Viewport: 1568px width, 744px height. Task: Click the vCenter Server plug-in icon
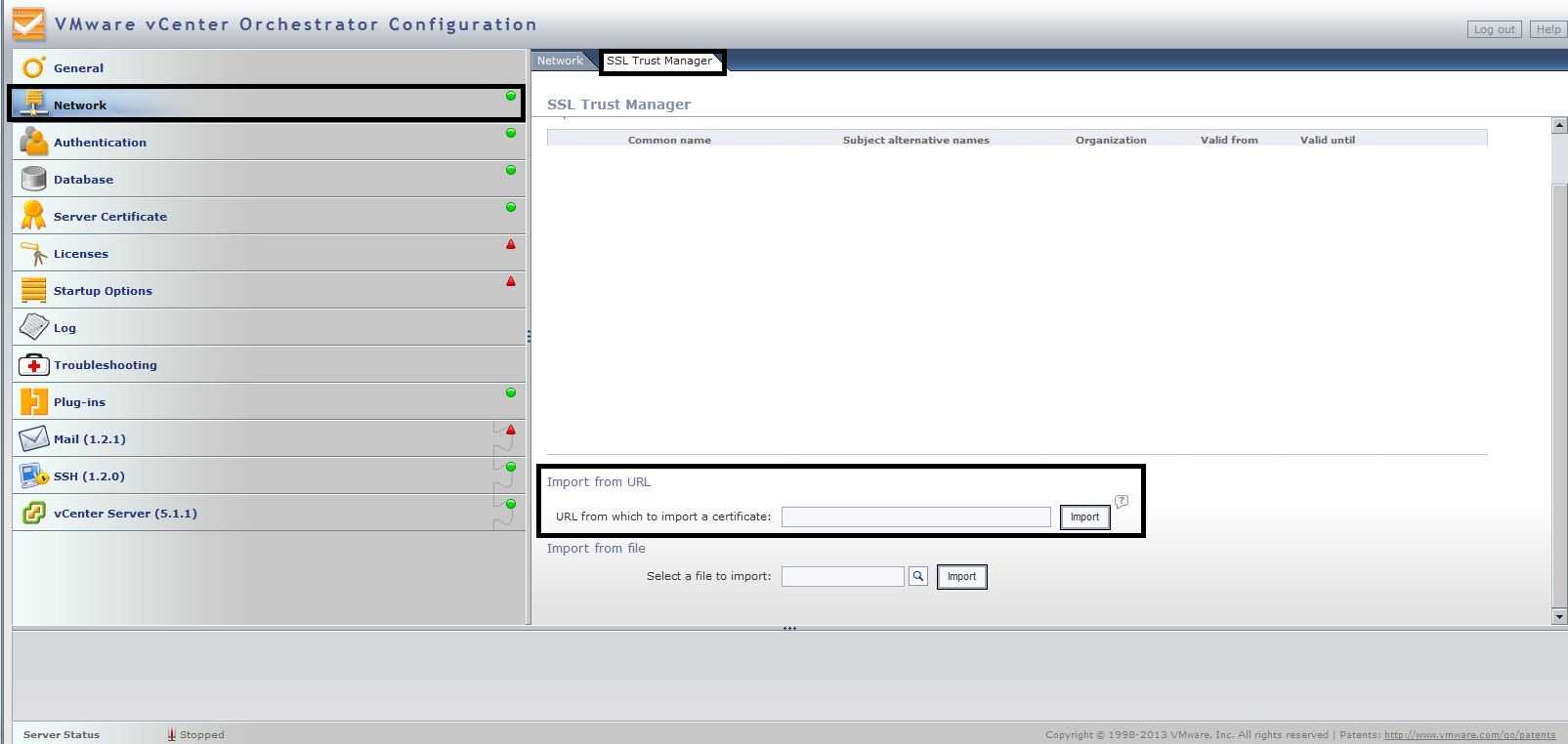(x=33, y=513)
